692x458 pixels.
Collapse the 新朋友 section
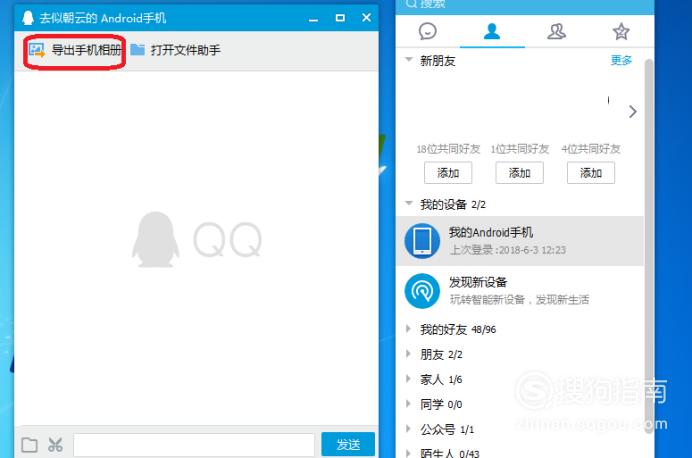[x=409, y=60]
